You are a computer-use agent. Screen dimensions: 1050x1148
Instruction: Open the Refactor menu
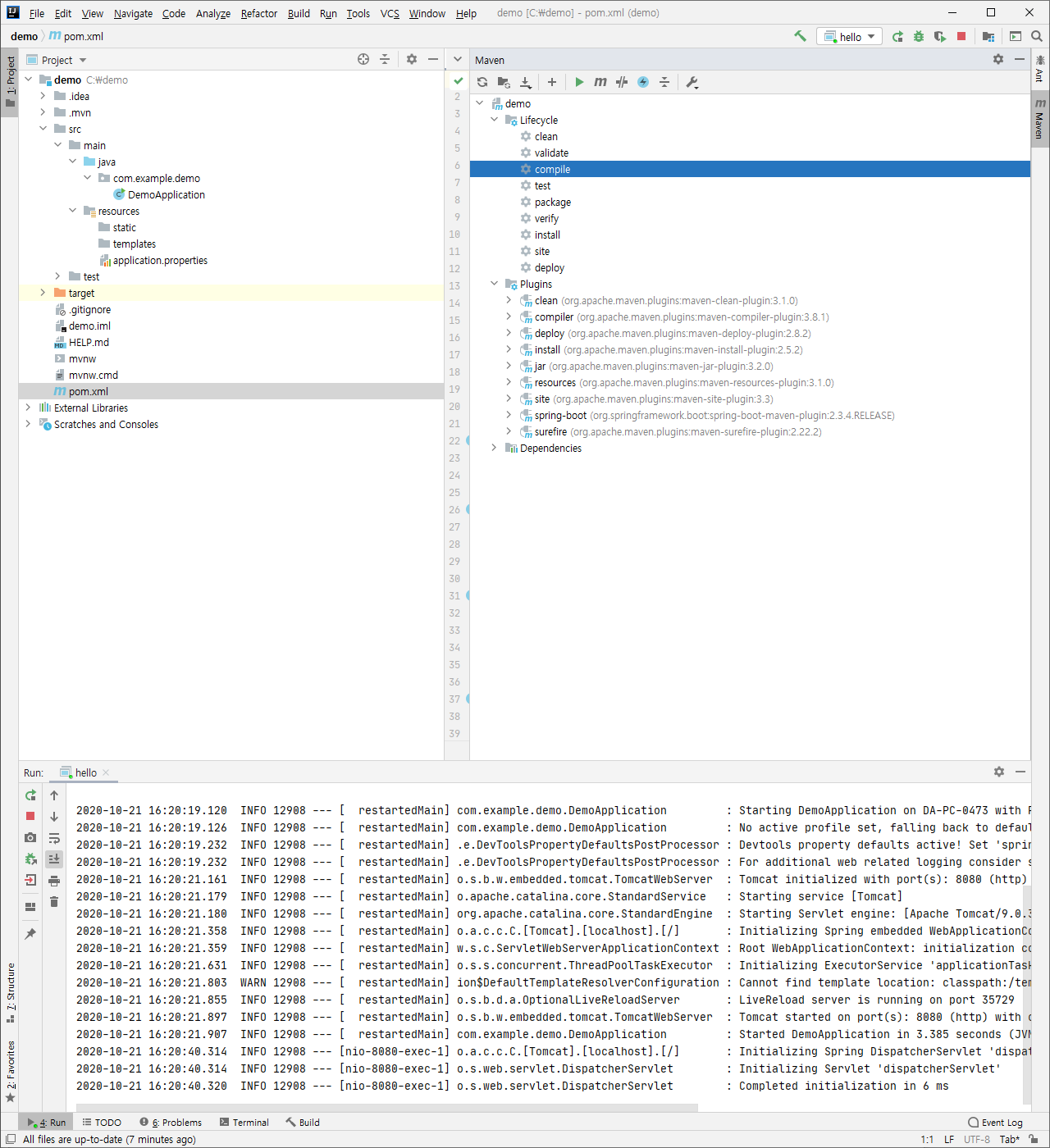259,13
